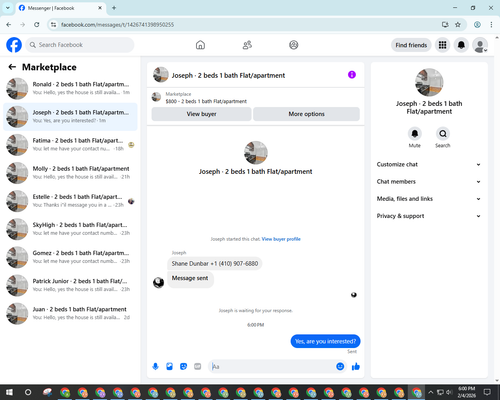
Task: Open the purple conversation information icon
Action: click(x=352, y=75)
